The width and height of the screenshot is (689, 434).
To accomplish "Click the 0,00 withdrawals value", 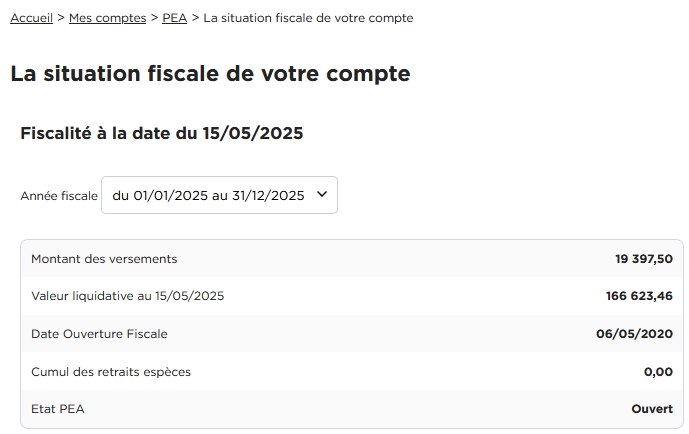I will 658,372.
